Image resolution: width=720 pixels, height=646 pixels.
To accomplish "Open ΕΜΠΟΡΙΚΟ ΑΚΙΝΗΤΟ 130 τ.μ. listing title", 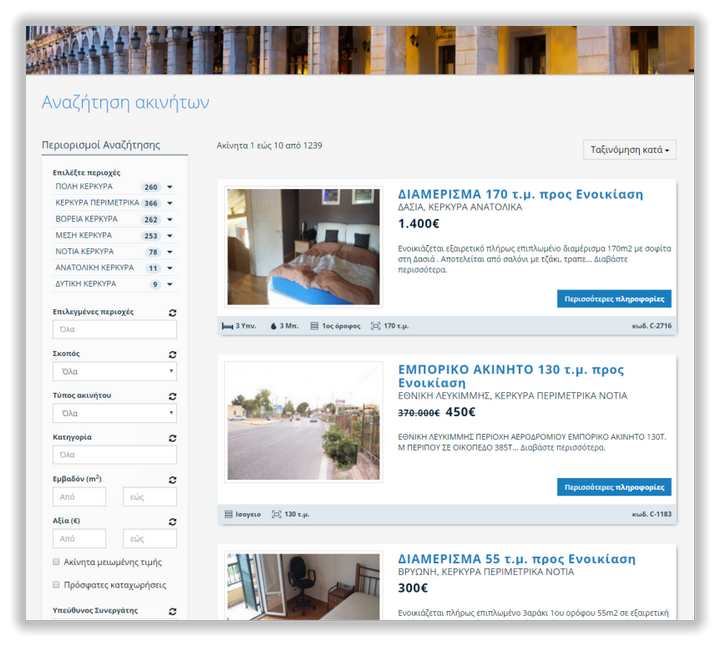I will point(511,376).
